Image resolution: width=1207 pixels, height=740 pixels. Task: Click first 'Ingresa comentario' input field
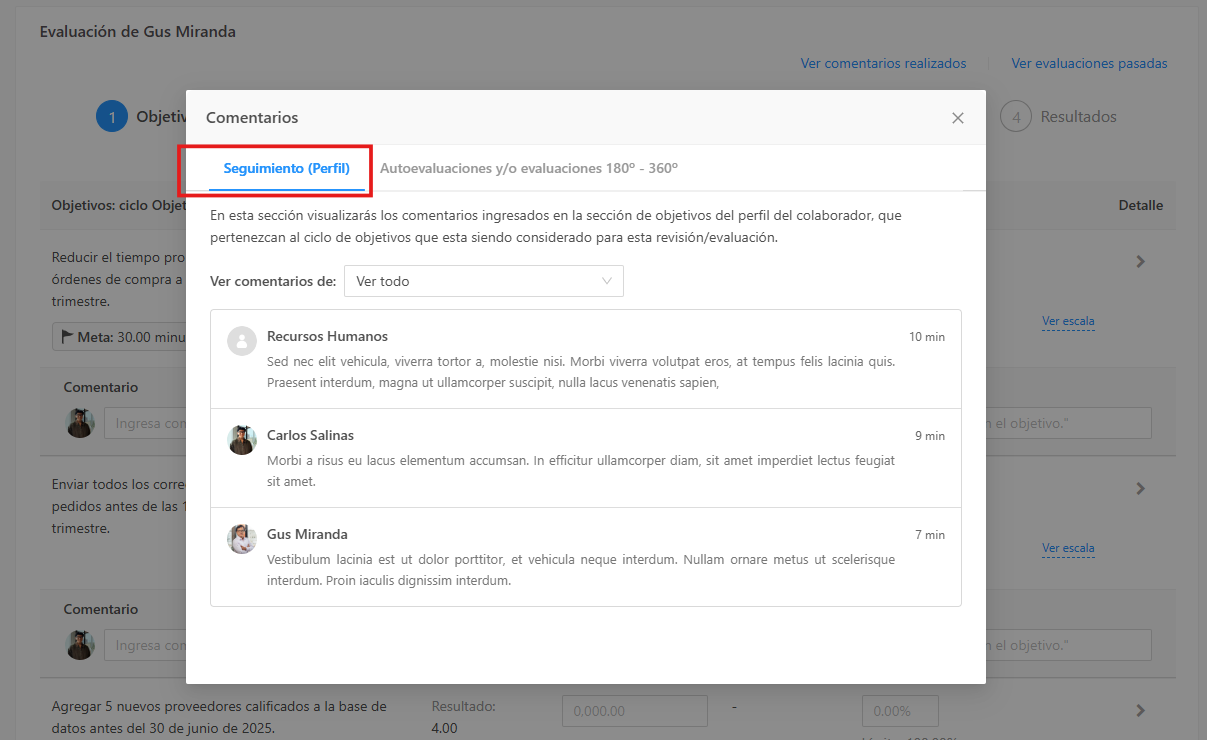click(x=146, y=423)
